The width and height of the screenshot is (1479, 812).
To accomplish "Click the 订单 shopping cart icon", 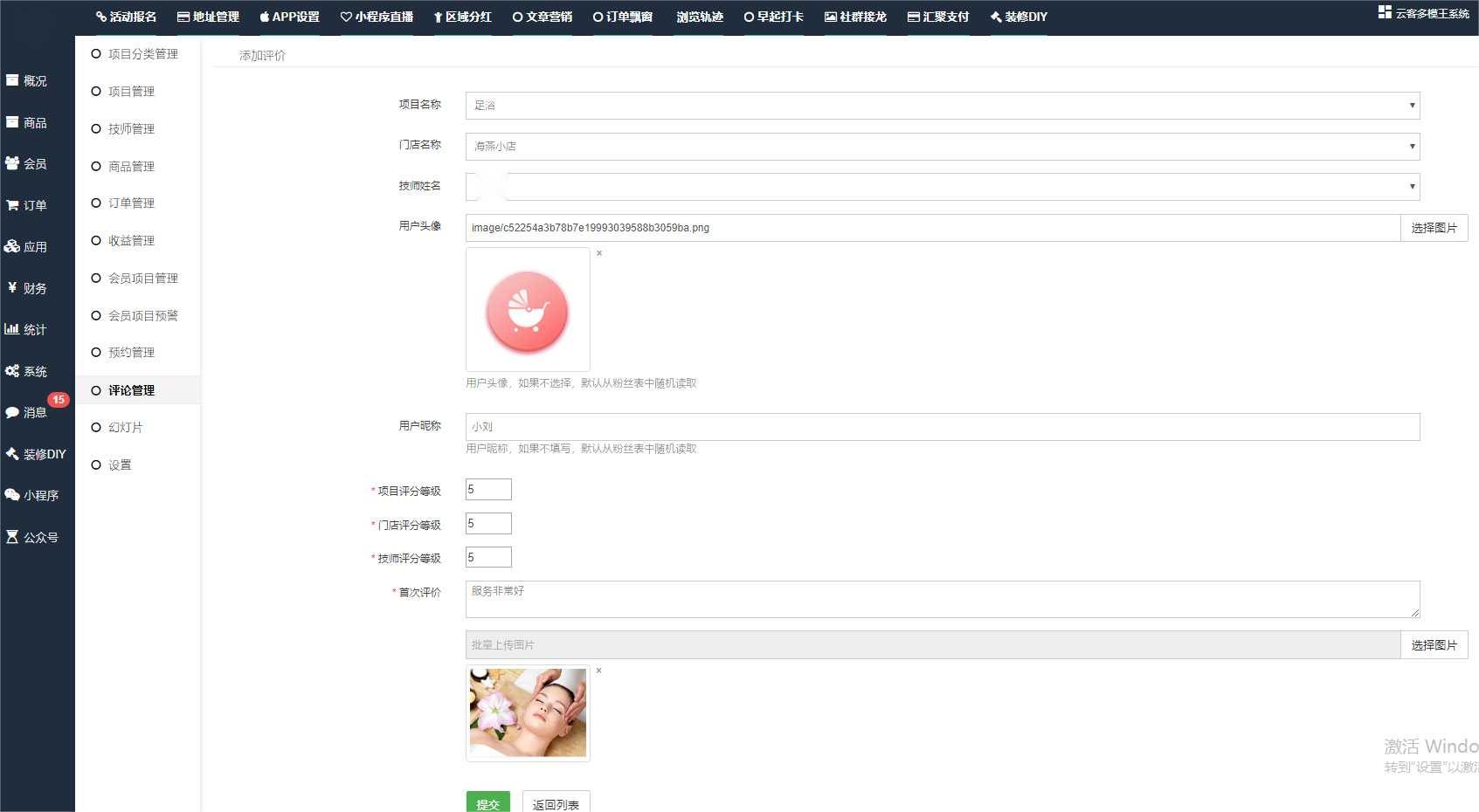I will 12,205.
